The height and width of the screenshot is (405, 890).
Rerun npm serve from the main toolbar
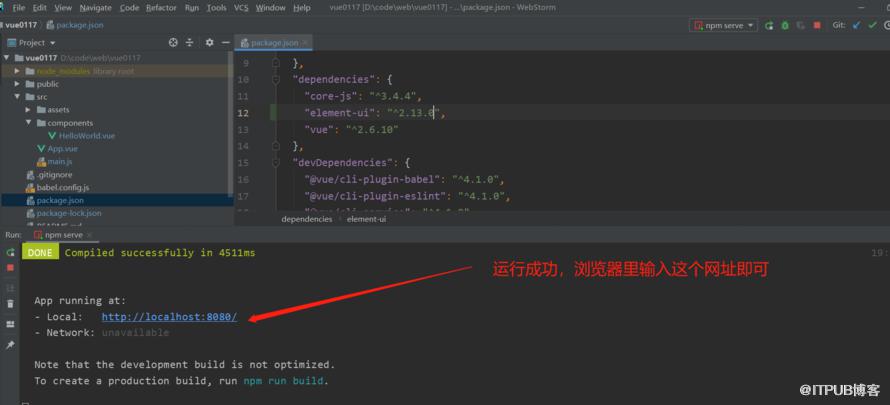(769, 26)
